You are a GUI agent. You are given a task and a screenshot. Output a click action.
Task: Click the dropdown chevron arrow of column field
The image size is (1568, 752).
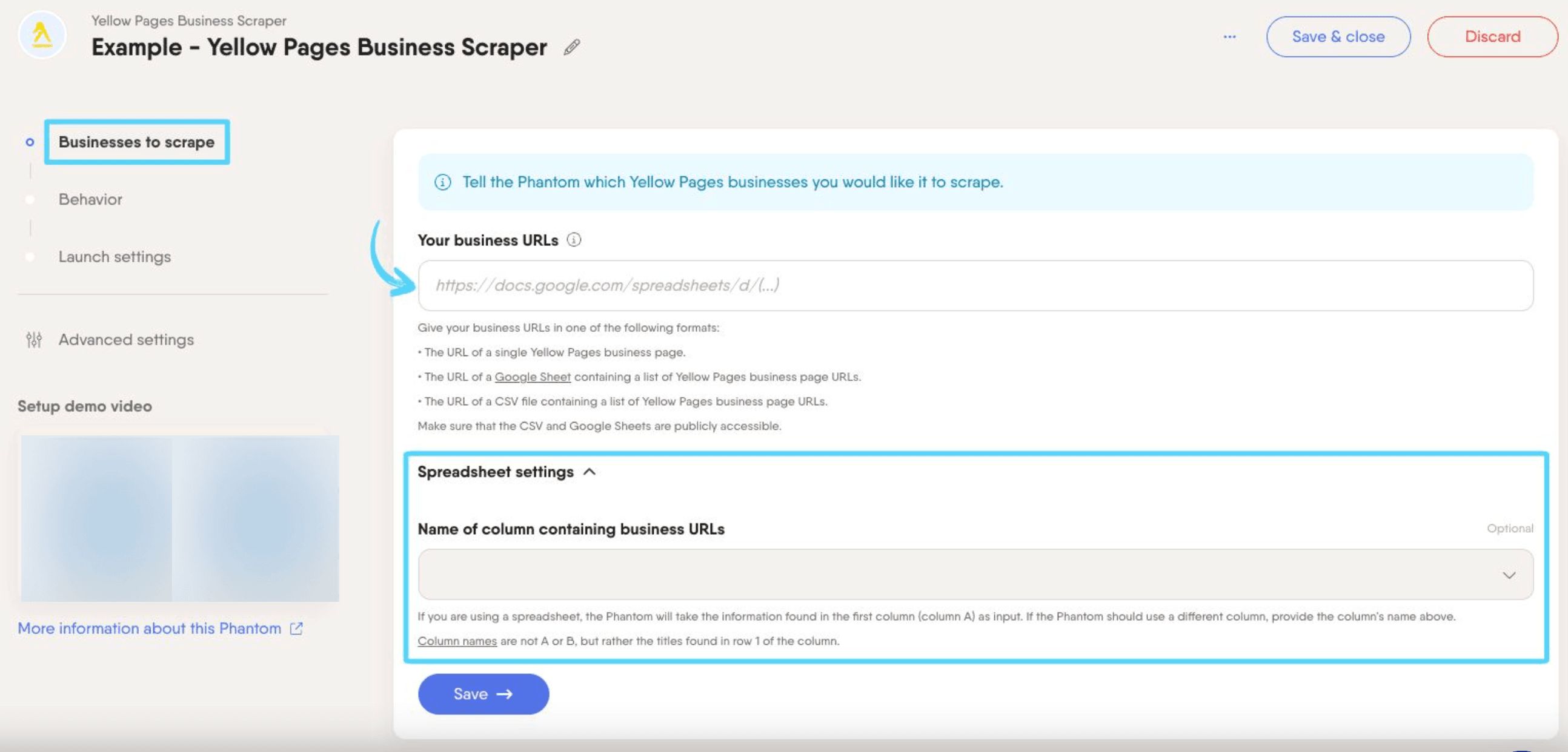[x=1509, y=575]
